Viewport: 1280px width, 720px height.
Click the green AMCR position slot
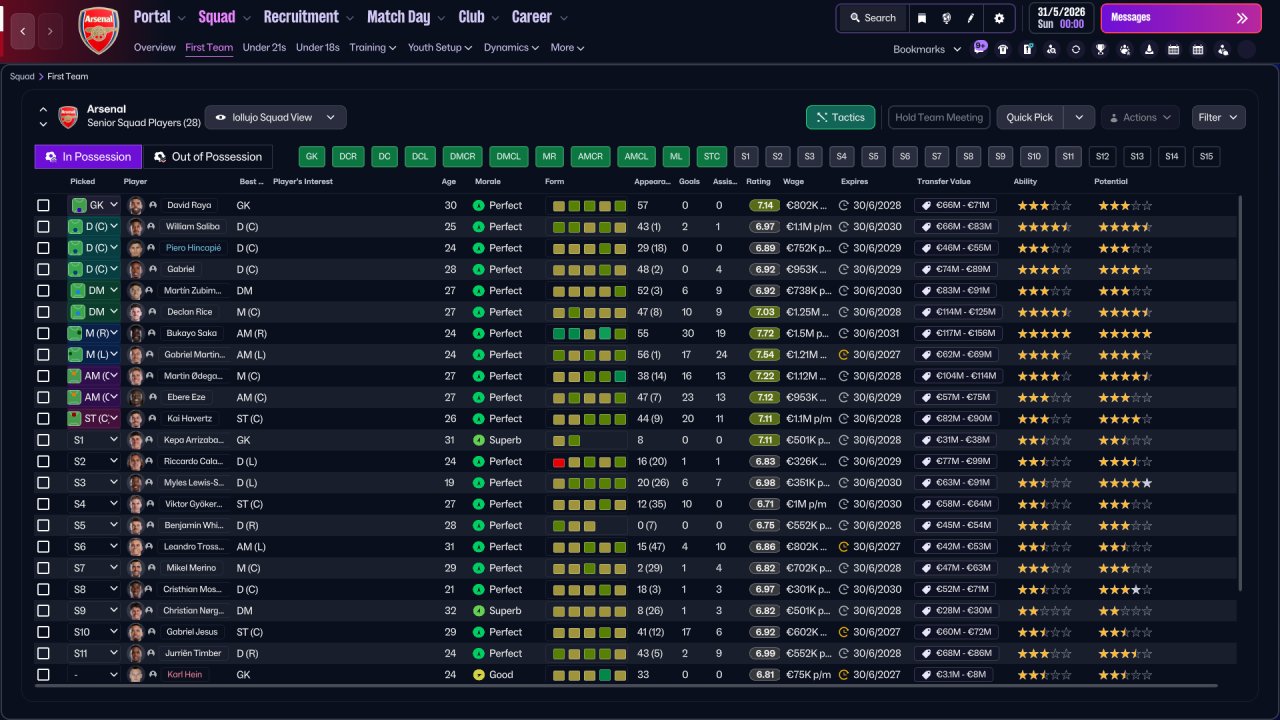tap(590, 157)
